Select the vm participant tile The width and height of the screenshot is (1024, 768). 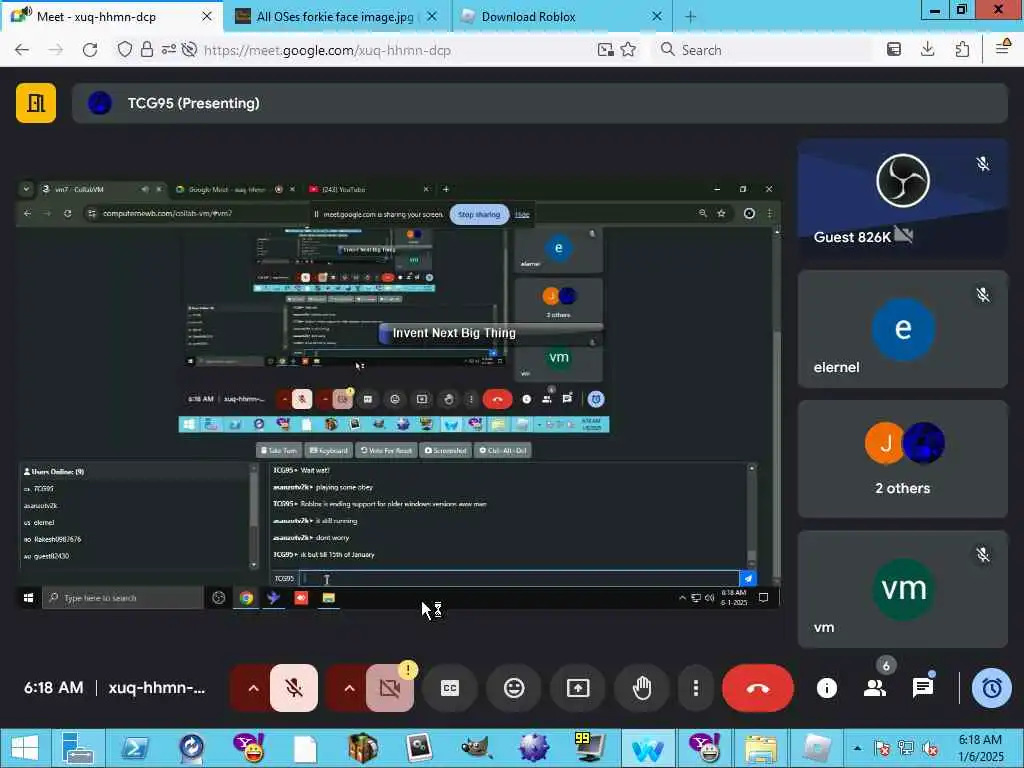pos(903,589)
